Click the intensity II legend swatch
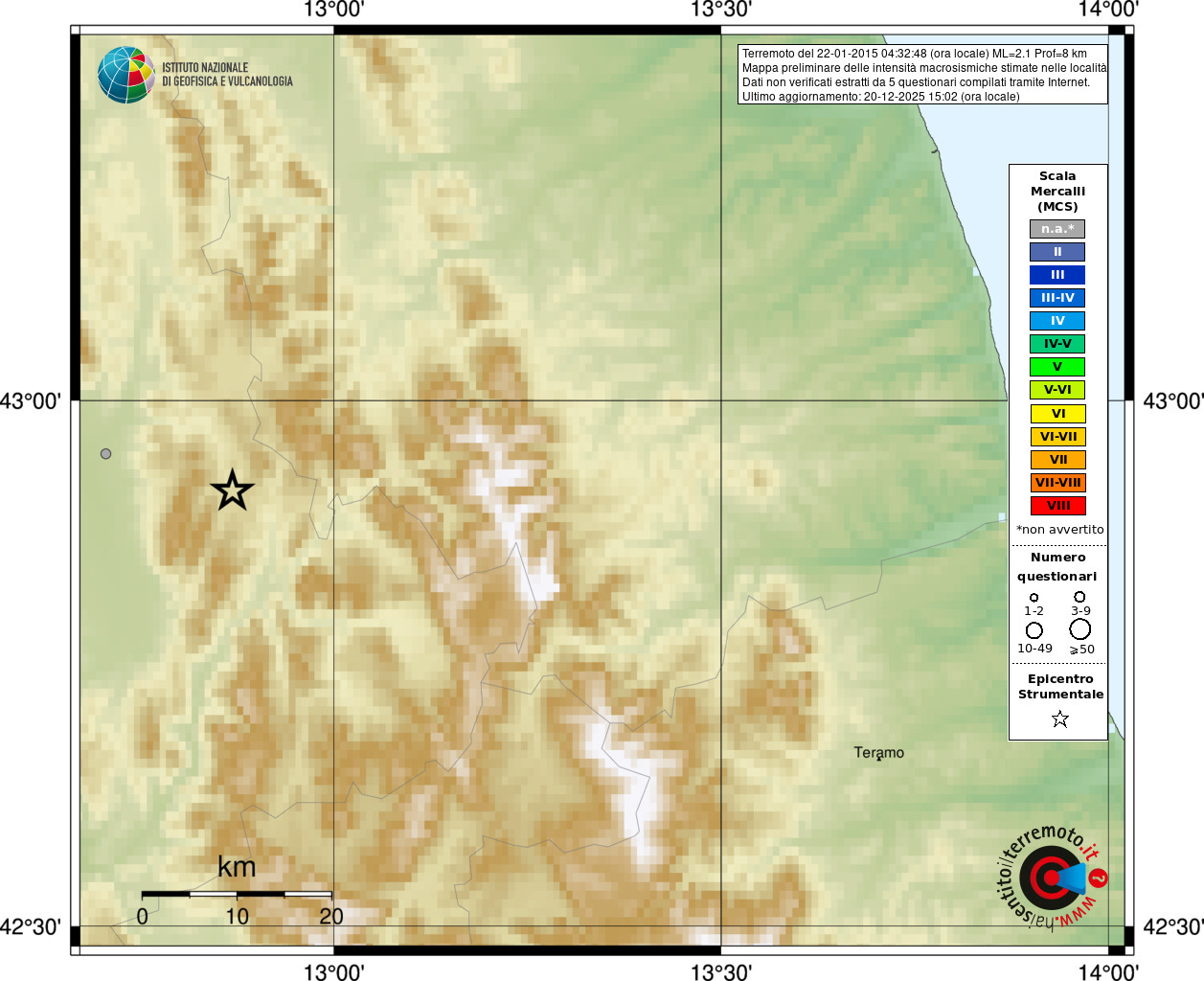Screen dimensions: 1204x981 [1057, 252]
